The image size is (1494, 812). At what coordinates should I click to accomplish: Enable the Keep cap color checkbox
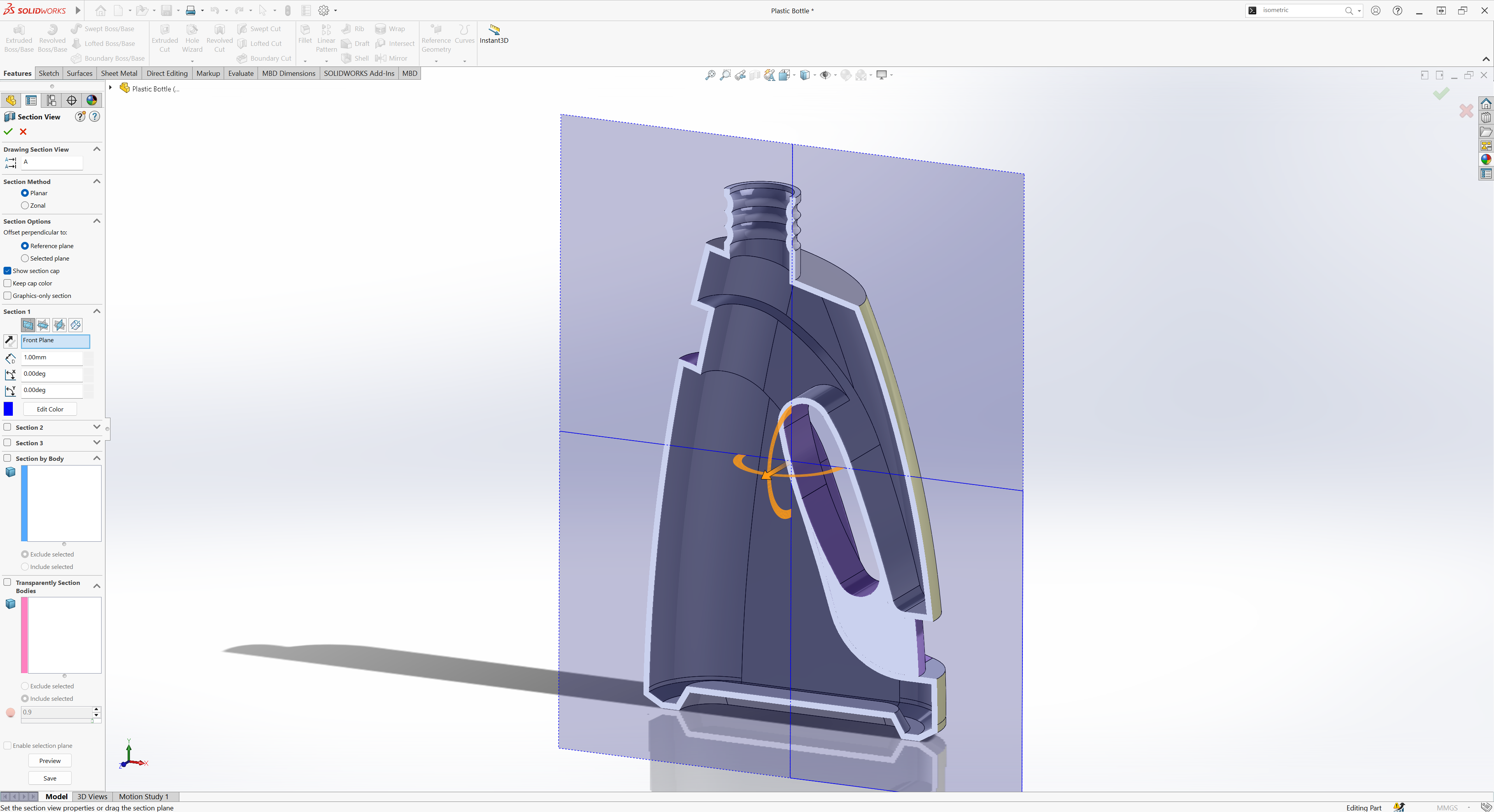pyautogui.click(x=7, y=283)
